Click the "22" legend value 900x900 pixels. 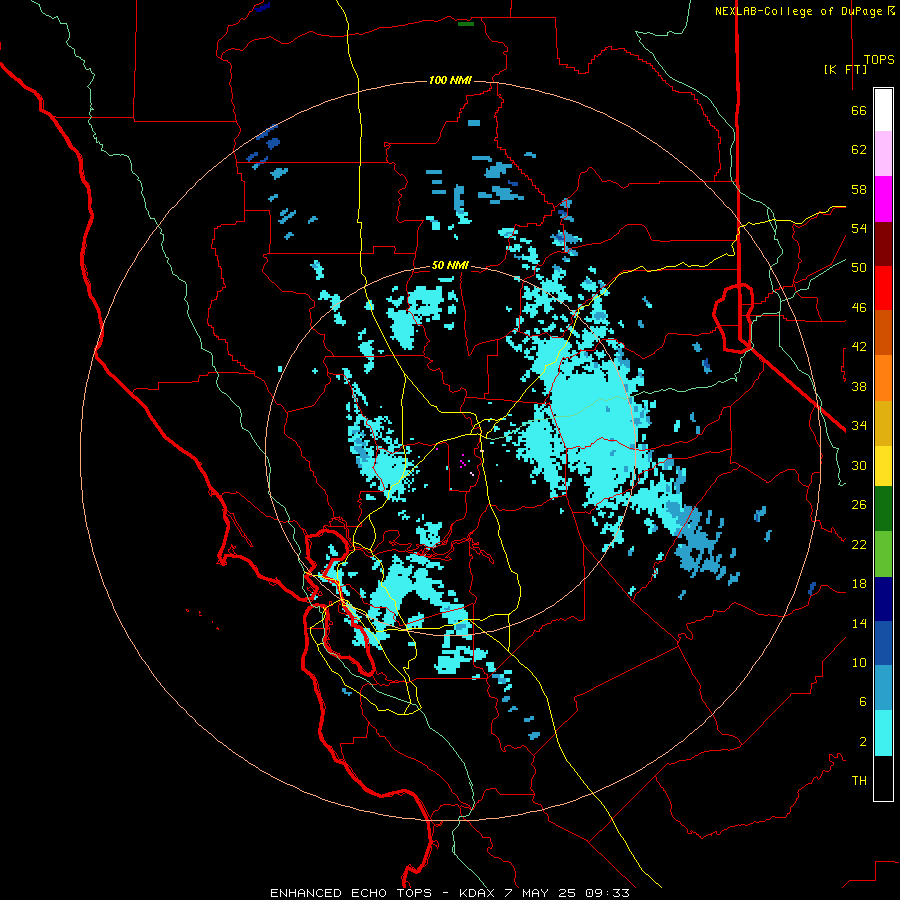(859, 544)
